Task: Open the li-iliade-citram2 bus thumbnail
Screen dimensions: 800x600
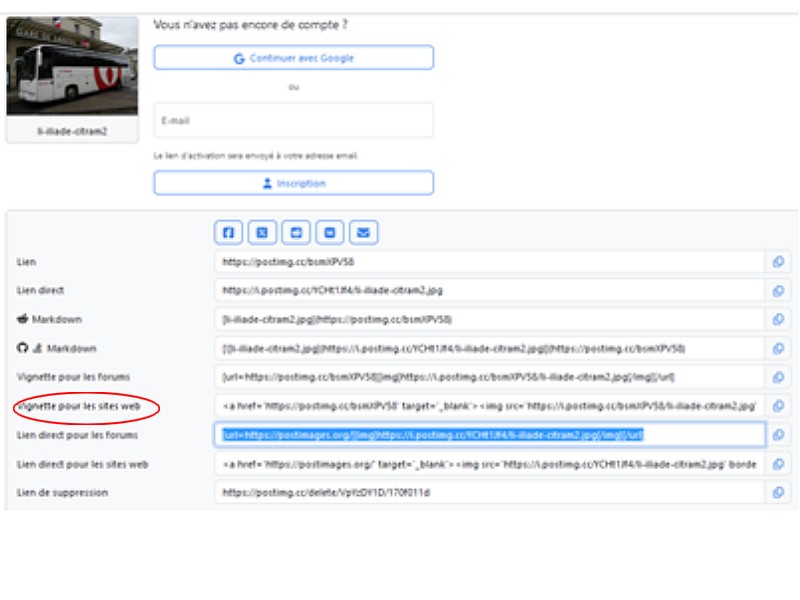Action: 72,66
